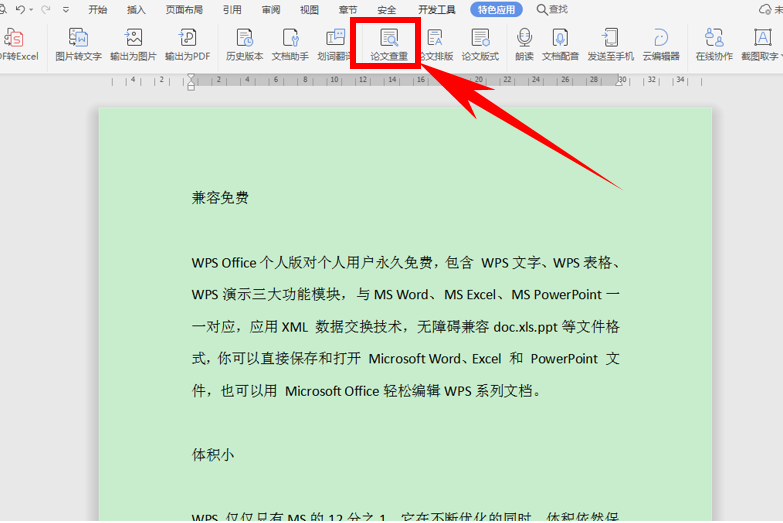The width and height of the screenshot is (783, 523).
Task: Start 在线协作 online collaboration
Action: click(x=714, y=44)
